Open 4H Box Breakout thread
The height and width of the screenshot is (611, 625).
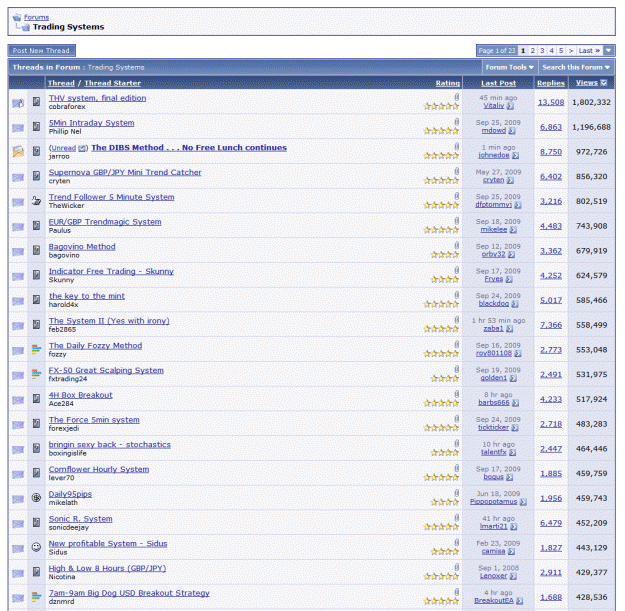pos(81,395)
